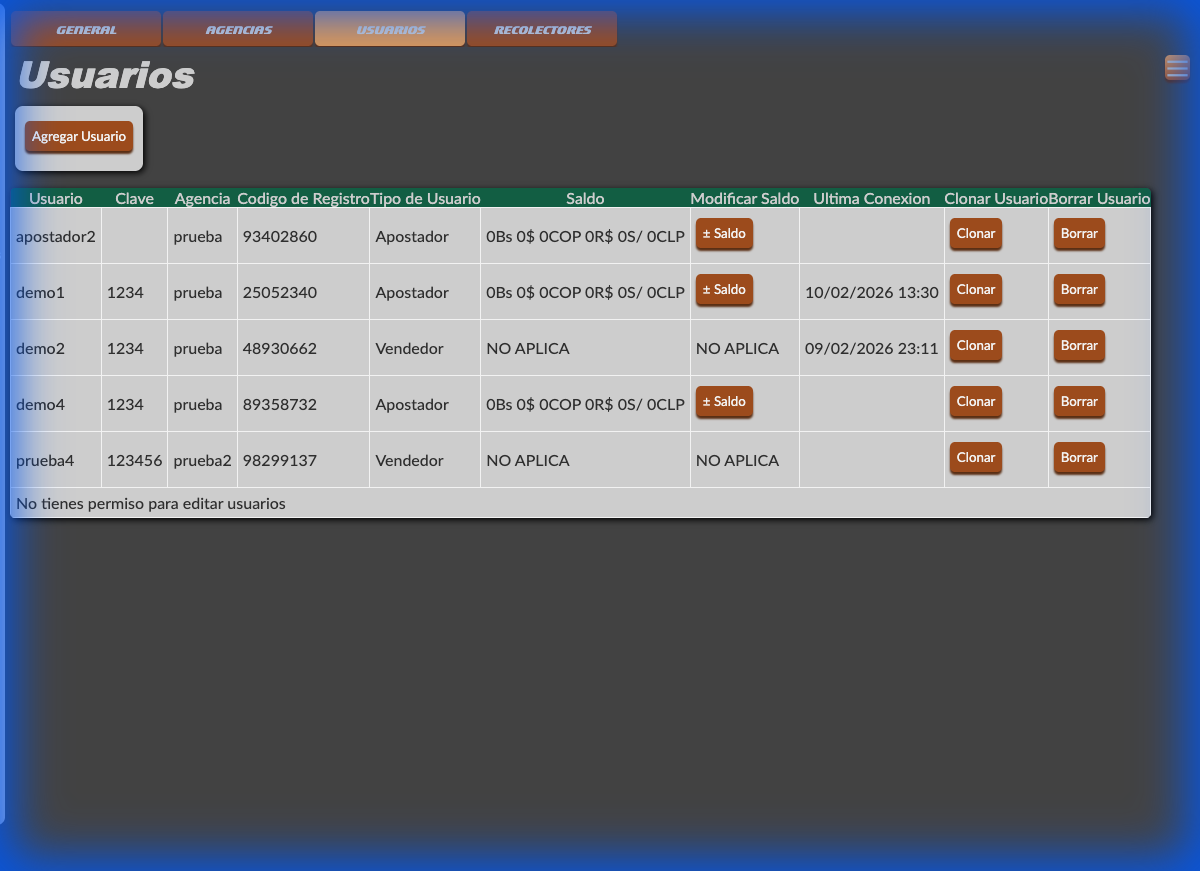Screen dimensions: 1200x871
Task: Click the Usuario column header
Action: coord(56,199)
